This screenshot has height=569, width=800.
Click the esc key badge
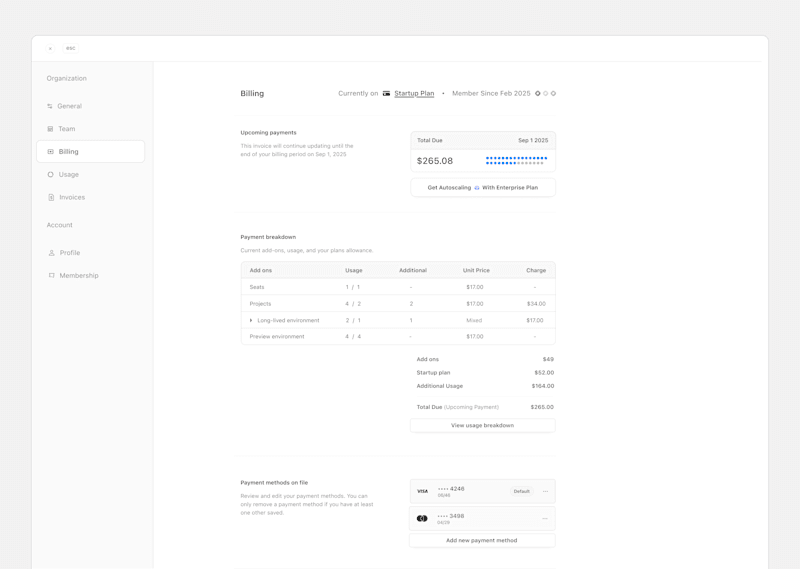[x=70, y=48]
